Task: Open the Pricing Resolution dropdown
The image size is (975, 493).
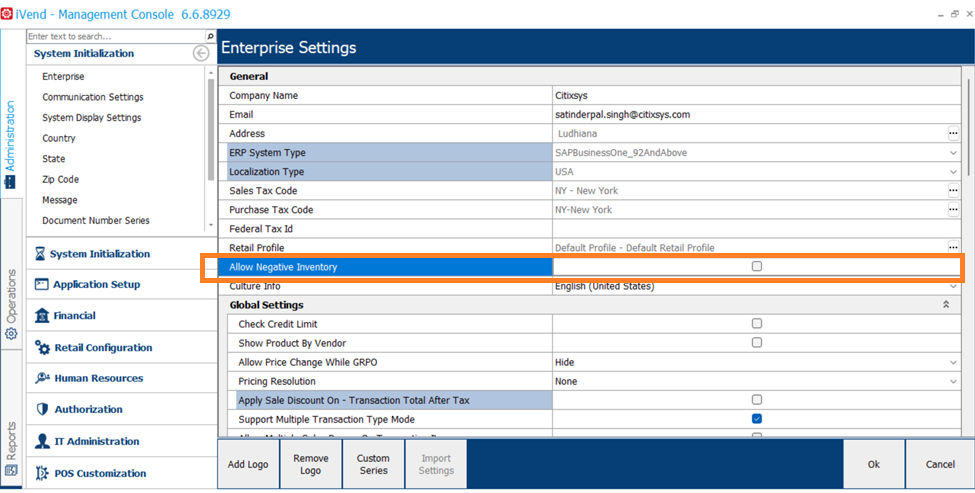Action: pyautogui.click(x=953, y=382)
